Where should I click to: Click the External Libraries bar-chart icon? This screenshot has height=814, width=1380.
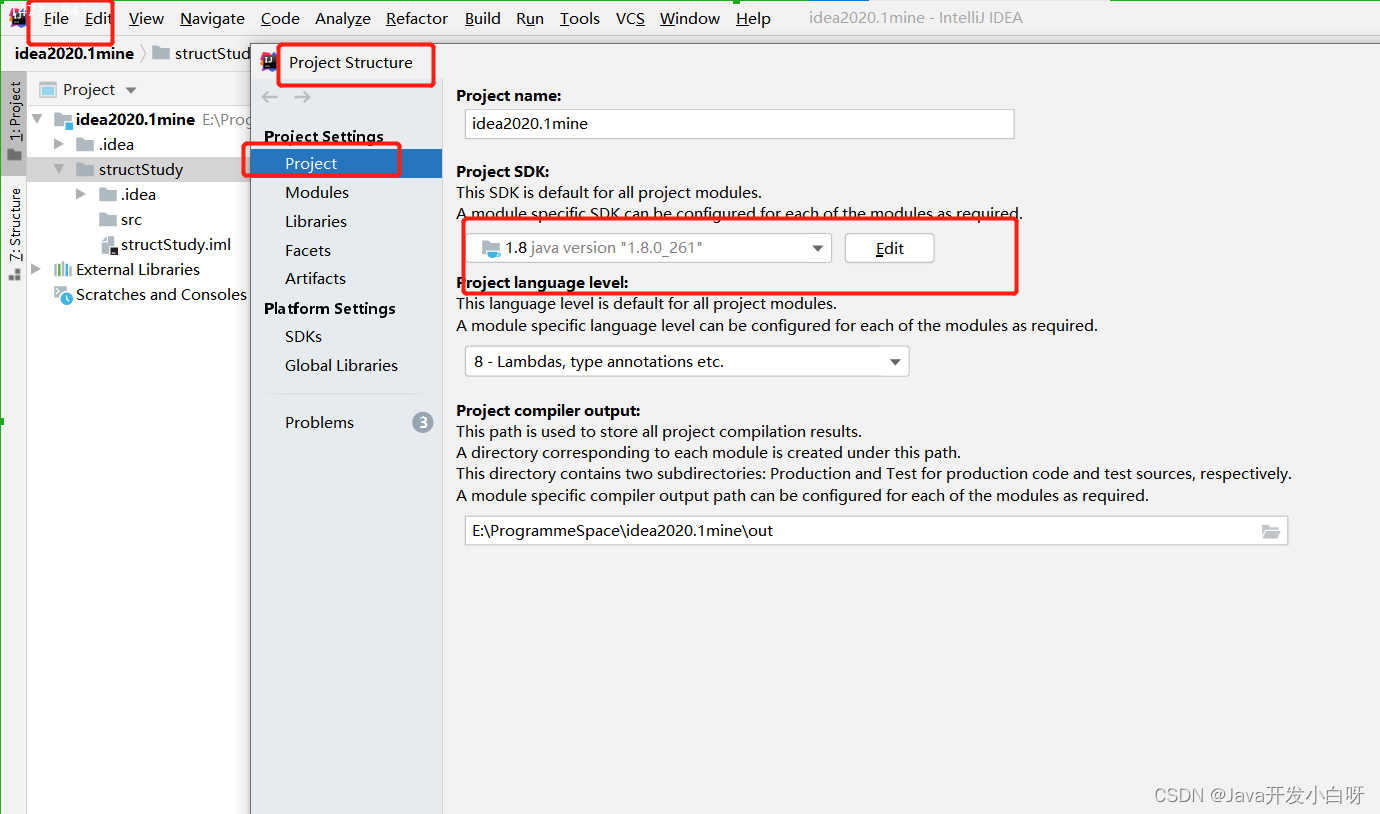coord(63,269)
